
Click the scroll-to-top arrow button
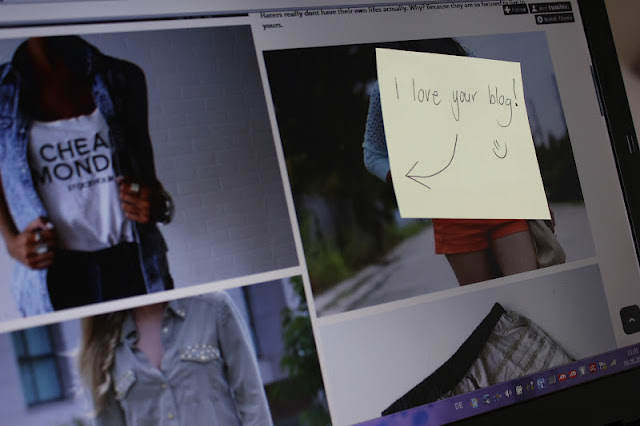631,320
